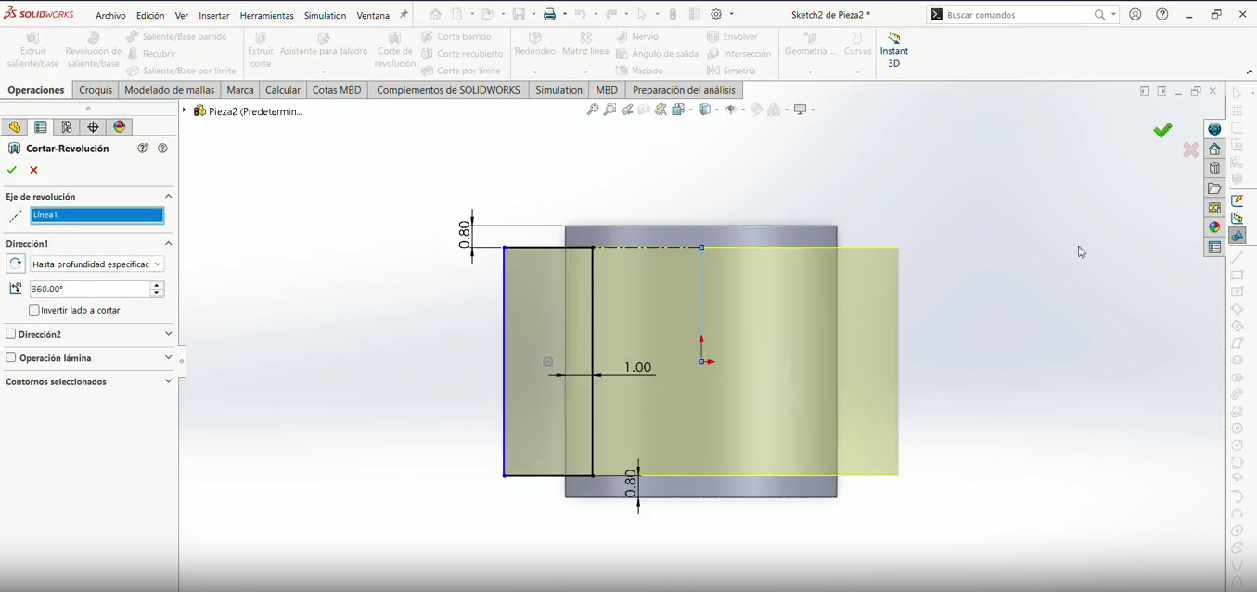Open dropdown arrow next to Options gear
The height and width of the screenshot is (592, 1257).
coord(731,15)
